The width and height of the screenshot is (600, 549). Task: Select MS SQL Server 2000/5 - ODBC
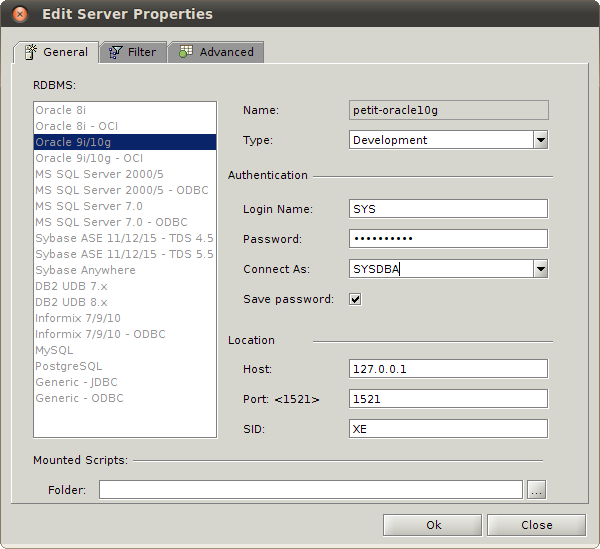(125, 190)
